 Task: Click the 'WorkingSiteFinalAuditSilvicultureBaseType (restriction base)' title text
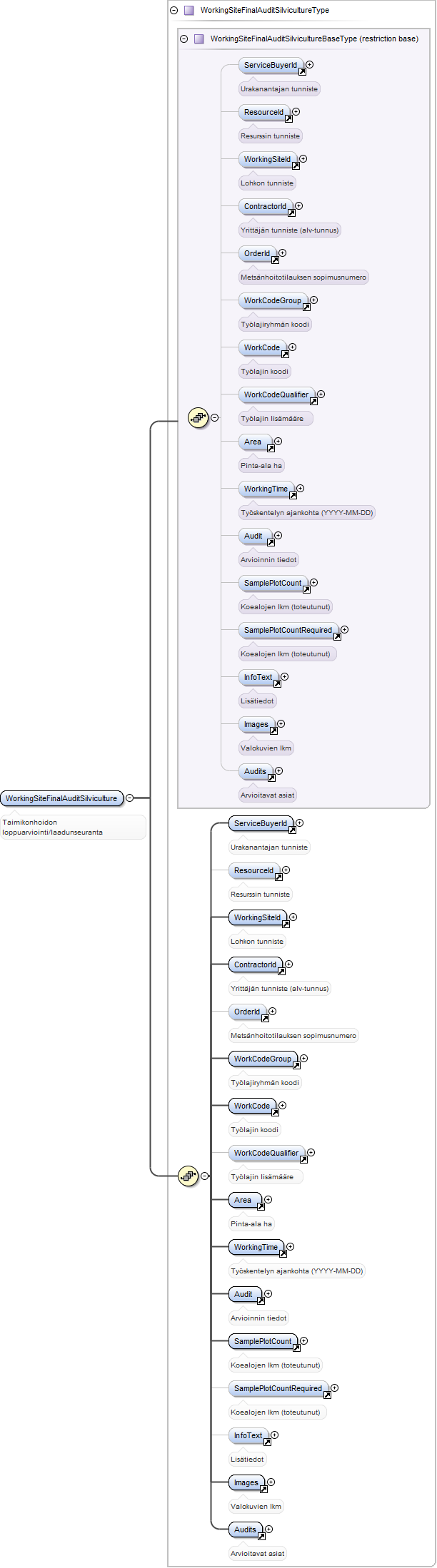tap(314, 39)
